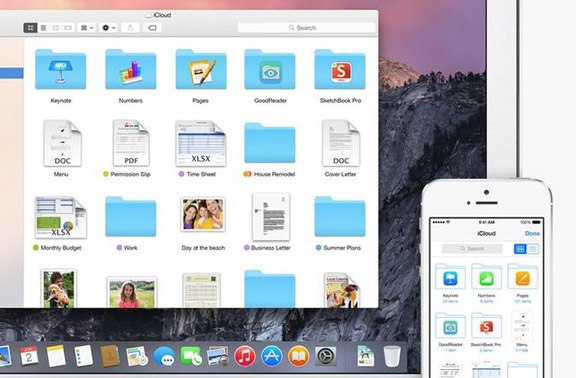This screenshot has width=576, height=378.
Task: Open Notes from the Dock
Action: pyautogui.click(x=56, y=356)
